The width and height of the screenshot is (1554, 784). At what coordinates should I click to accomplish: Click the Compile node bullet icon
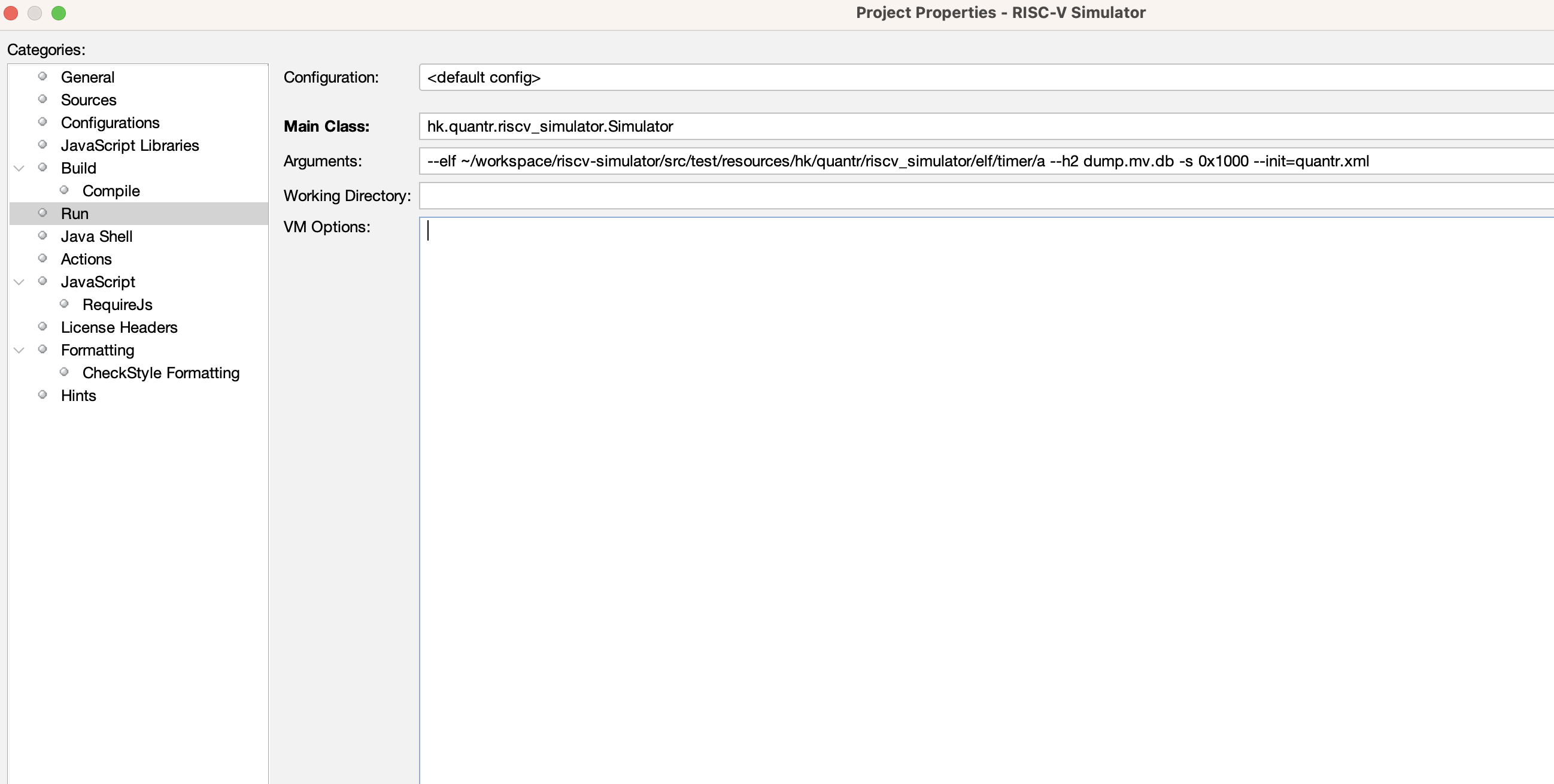pos(65,190)
